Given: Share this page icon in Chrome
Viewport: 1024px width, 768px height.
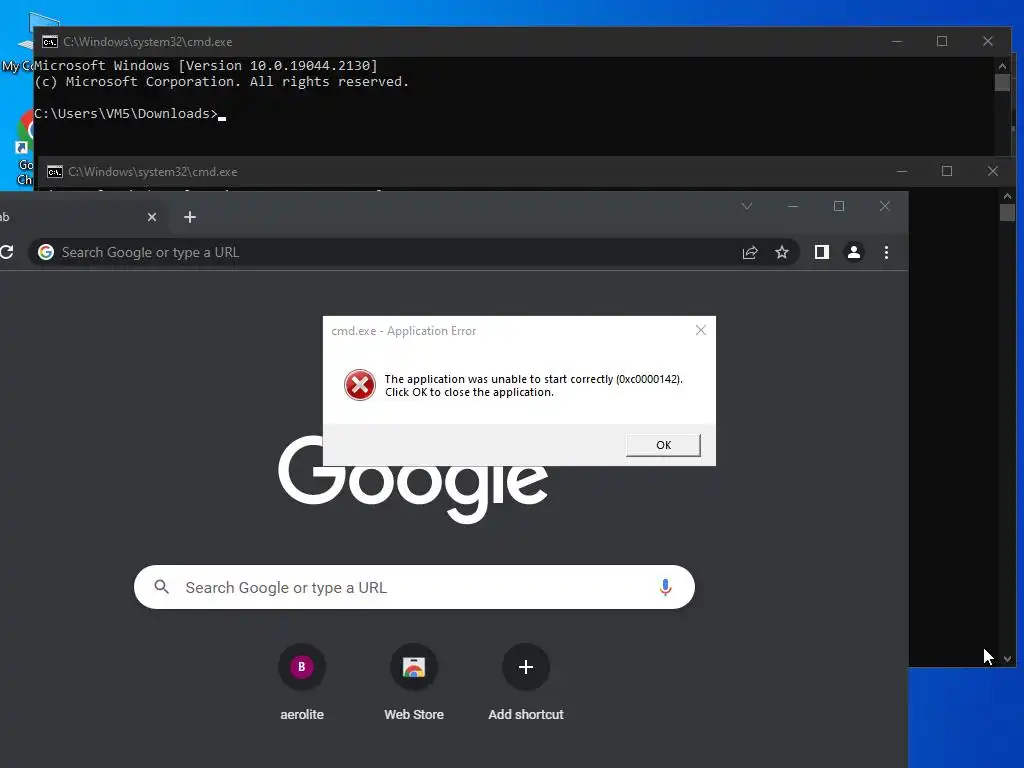Looking at the screenshot, I should click(750, 252).
